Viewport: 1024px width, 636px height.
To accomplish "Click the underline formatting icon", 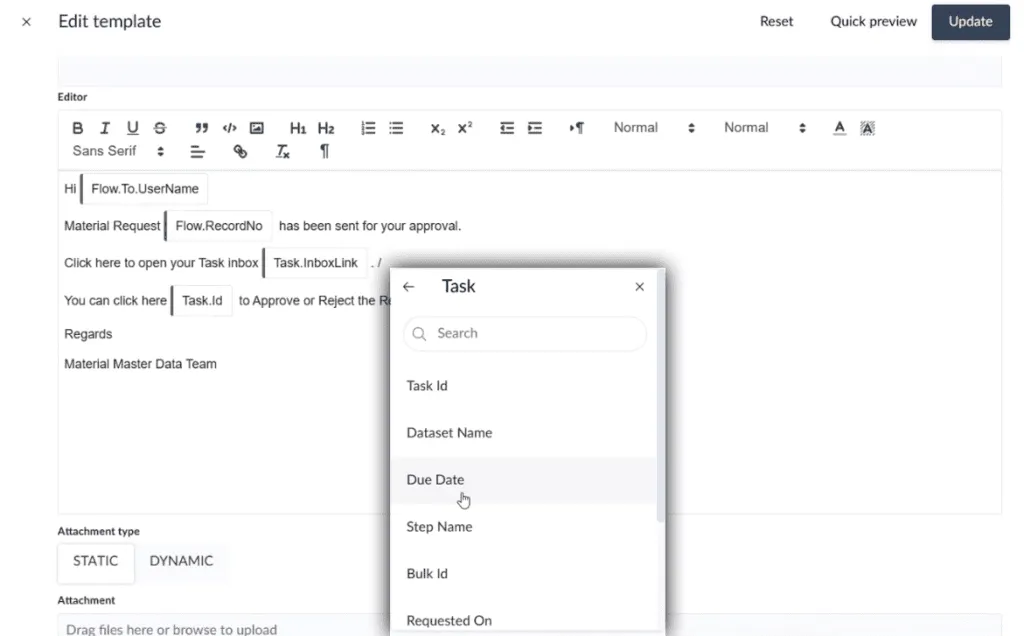I will pyautogui.click(x=132, y=128).
